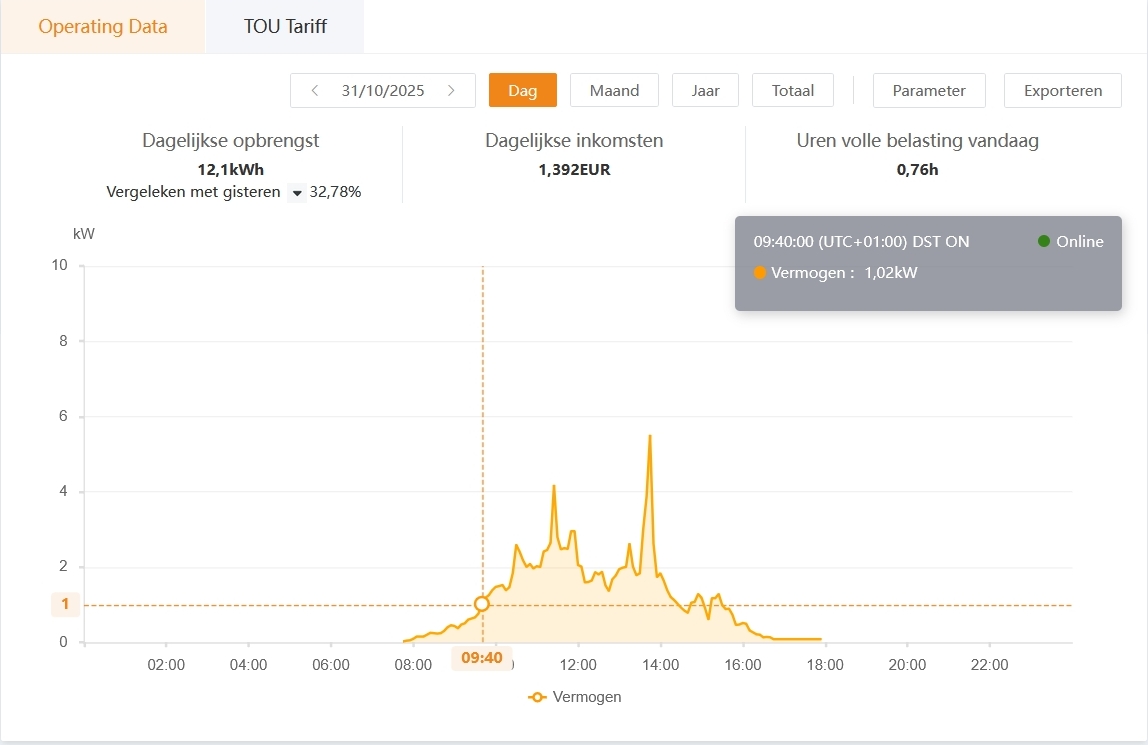Viewport: 1148px width, 745px height.
Task: Click the orange Vermogen dot in tooltip
Action: (x=760, y=273)
